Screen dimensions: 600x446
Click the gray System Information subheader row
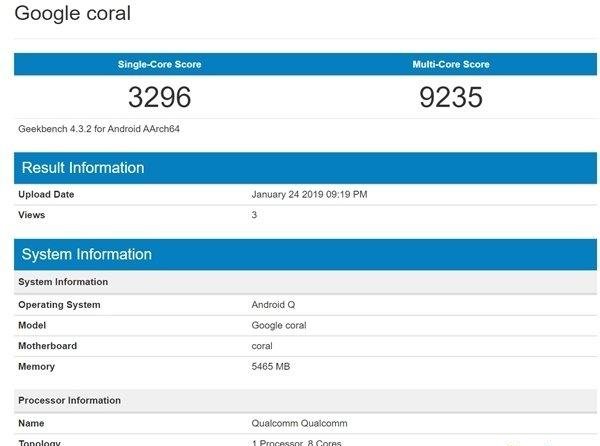305,282
